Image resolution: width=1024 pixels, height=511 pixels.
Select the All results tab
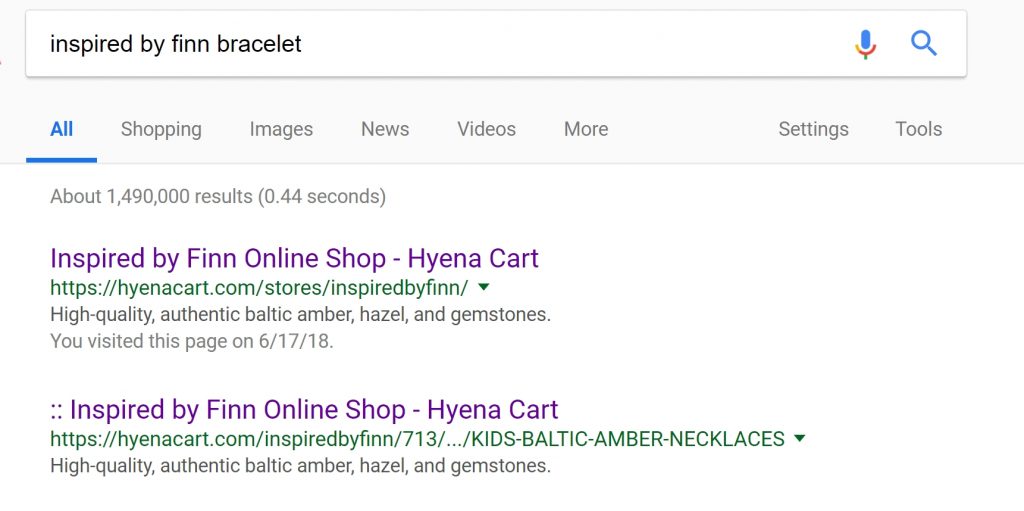click(x=61, y=129)
